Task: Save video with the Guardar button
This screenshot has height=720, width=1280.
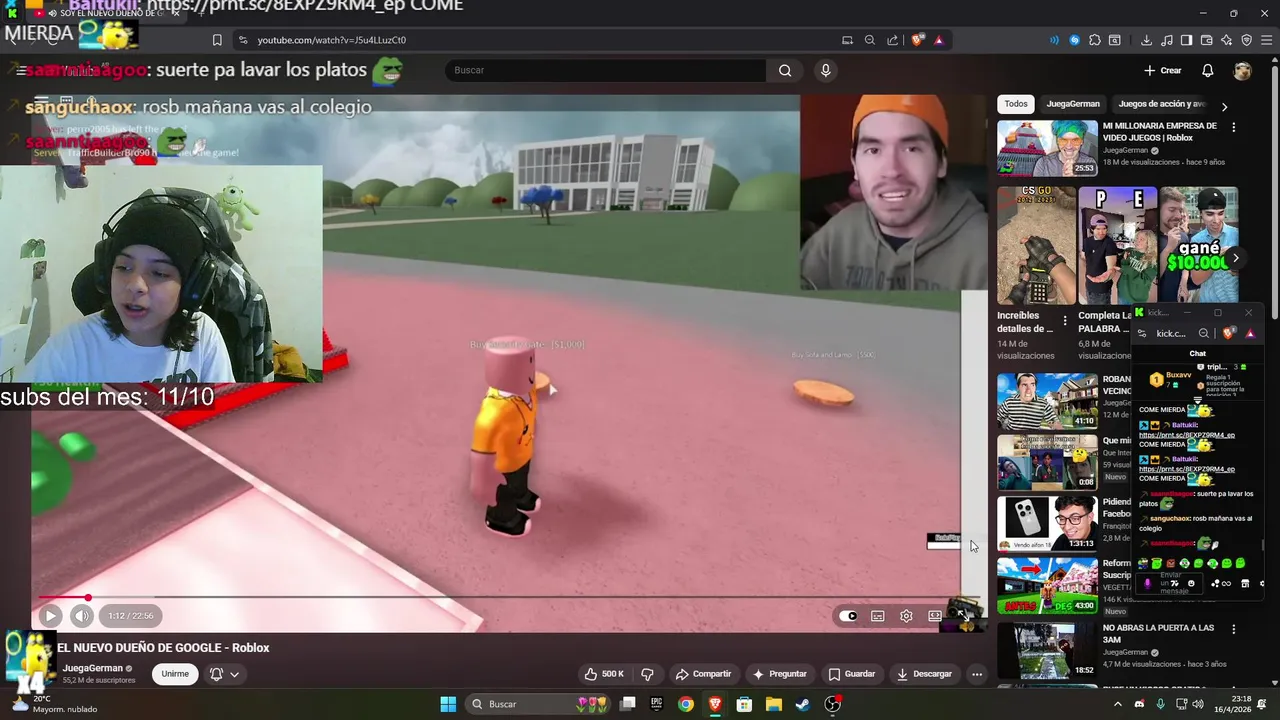Action: tap(852, 674)
